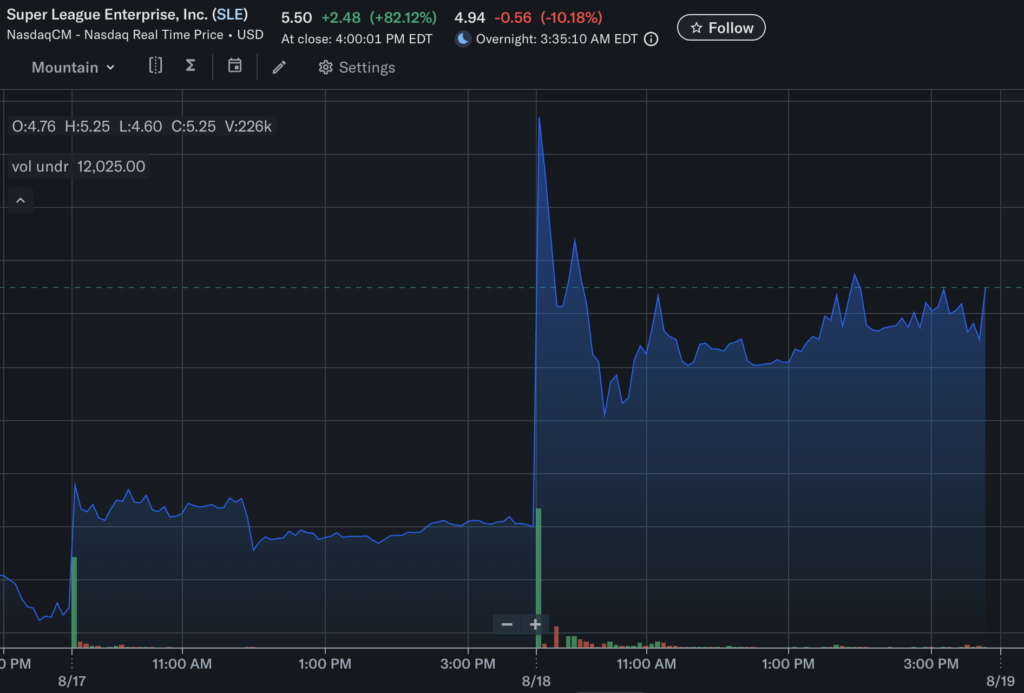The width and height of the screenshot is (1024, 693).
Task: Click the NasdaqCM exchange info text
Action: pos(135,35)
